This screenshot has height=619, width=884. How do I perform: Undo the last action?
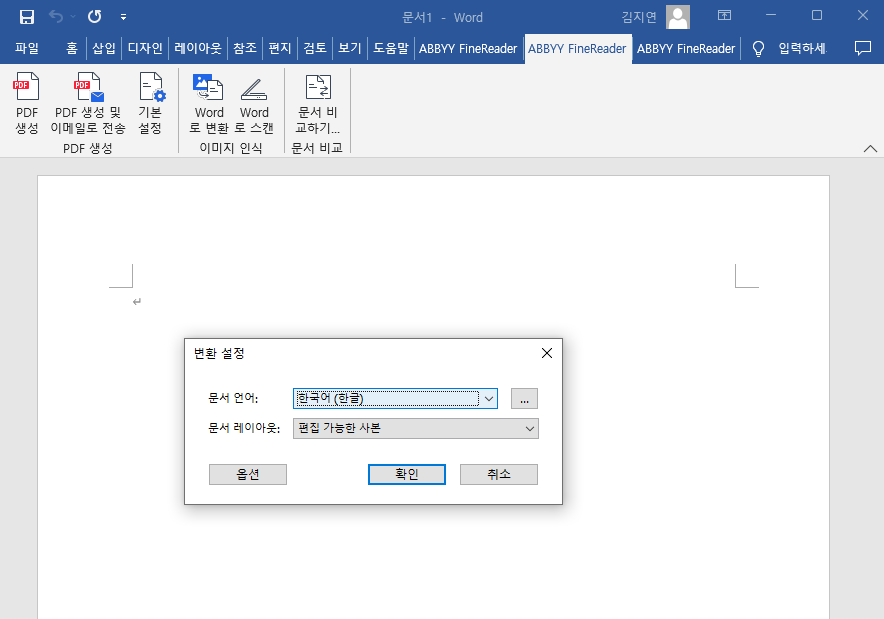pos(55,17)
